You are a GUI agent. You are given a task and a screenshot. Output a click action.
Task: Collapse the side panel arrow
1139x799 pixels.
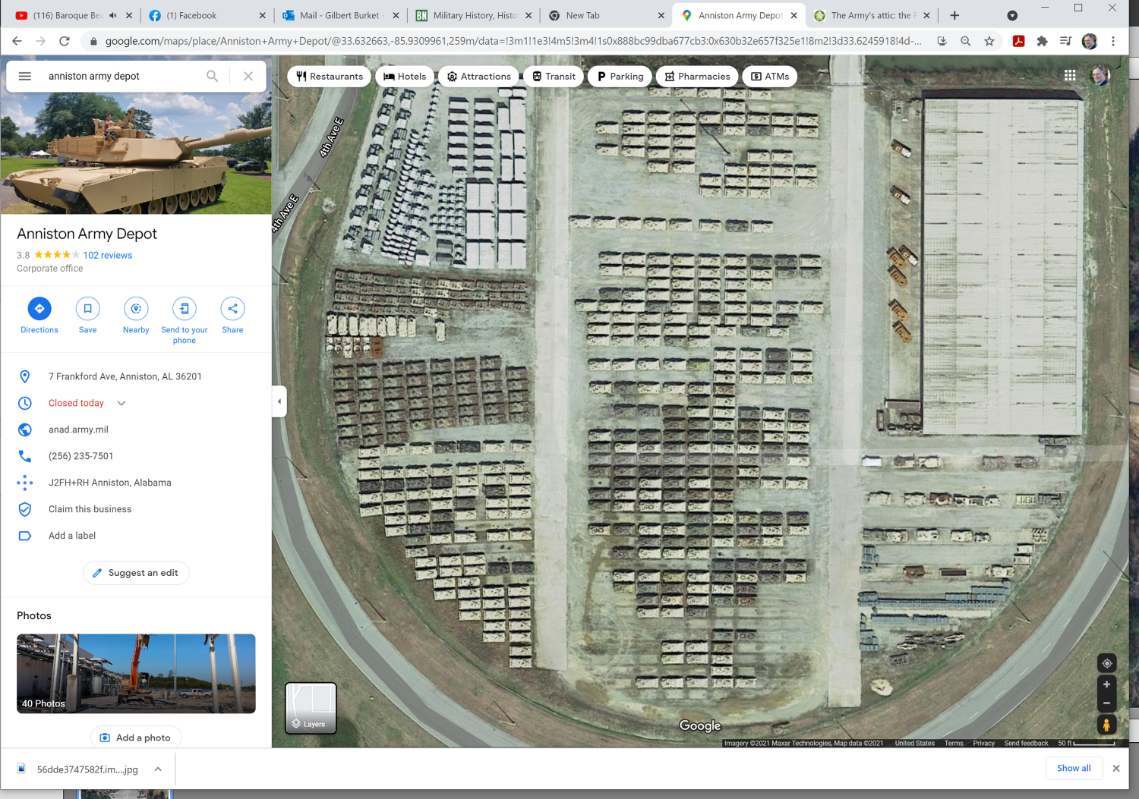(280, 401)
